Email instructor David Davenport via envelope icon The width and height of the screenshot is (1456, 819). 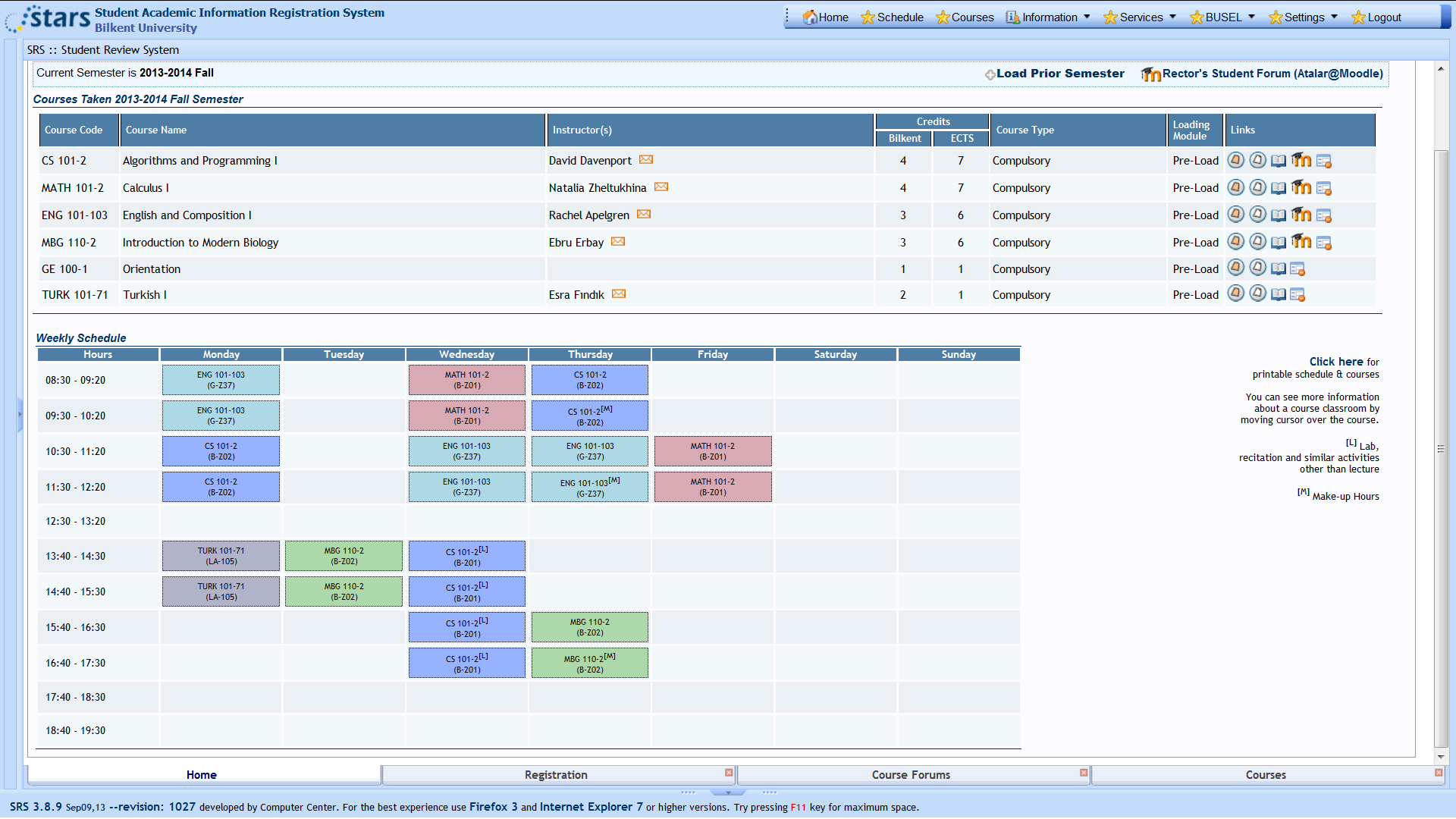[x=646, y=160]
